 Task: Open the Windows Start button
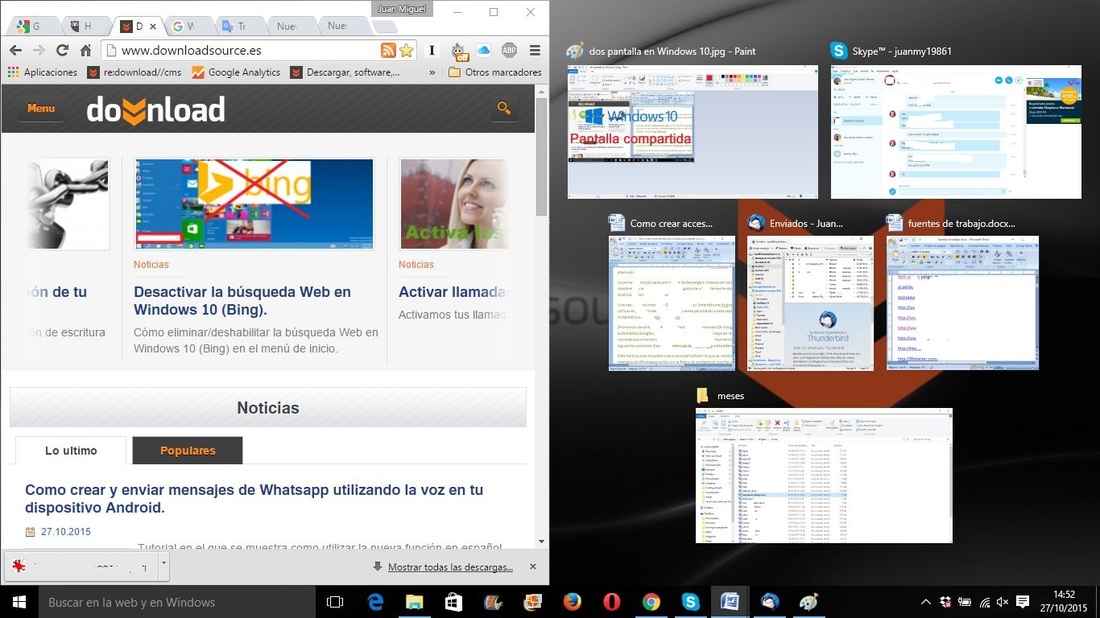point(19,602)
